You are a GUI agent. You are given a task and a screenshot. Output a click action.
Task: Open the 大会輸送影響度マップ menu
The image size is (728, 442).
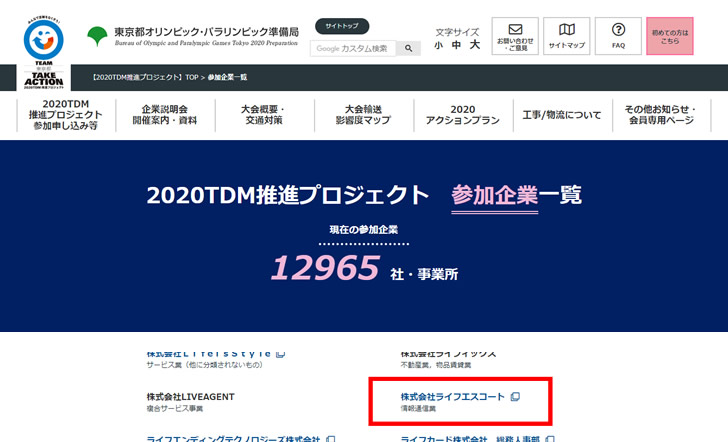coord(363,115)
